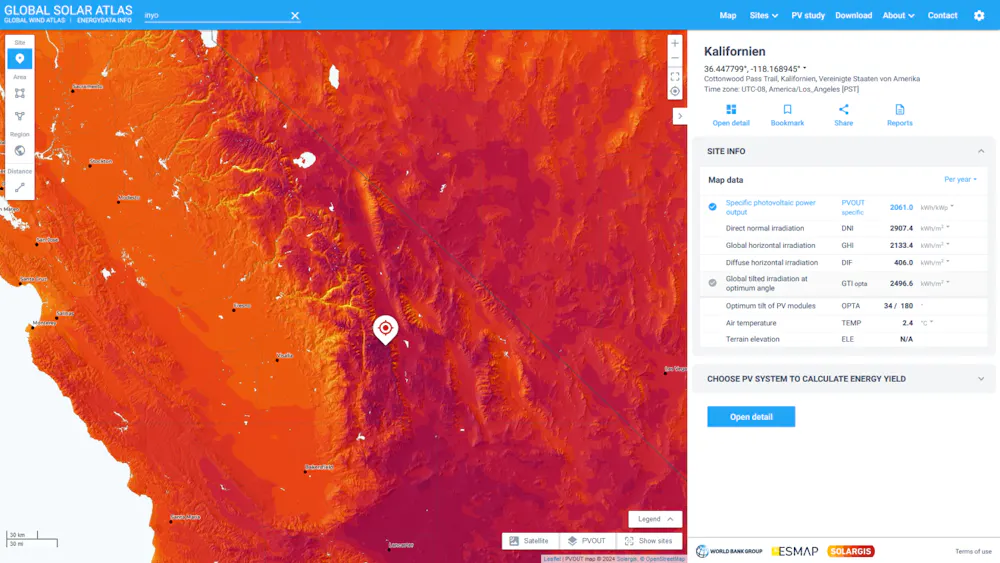Toggle Show sites on map

point(649,541)
